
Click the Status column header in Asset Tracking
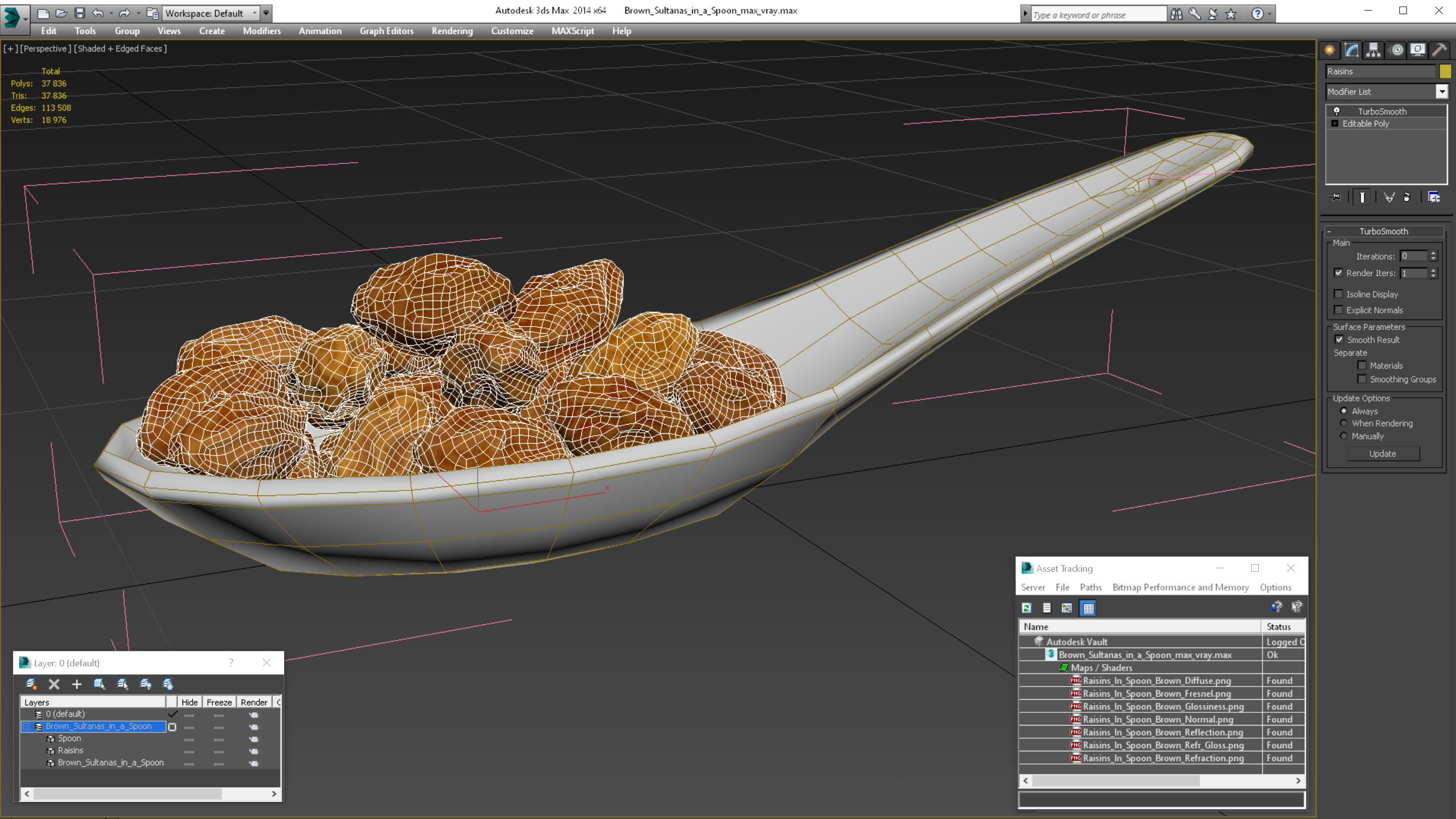pyautogui.click(x=1282, y=626)
